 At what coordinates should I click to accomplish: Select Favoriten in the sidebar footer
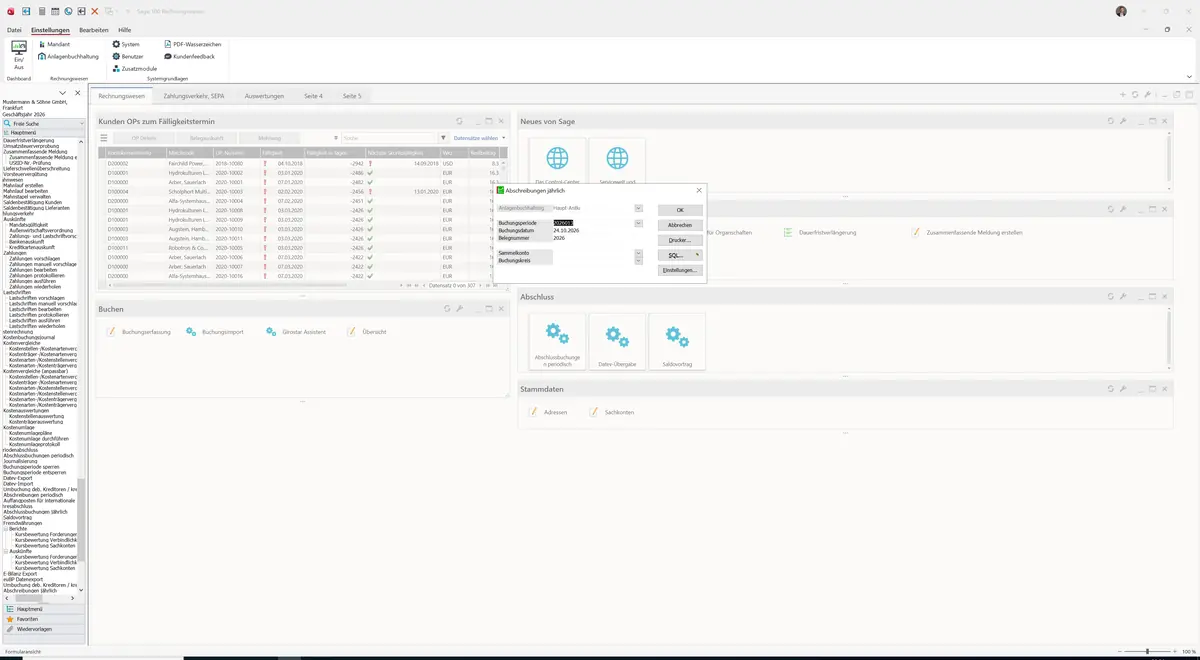[x=42, y=619]
